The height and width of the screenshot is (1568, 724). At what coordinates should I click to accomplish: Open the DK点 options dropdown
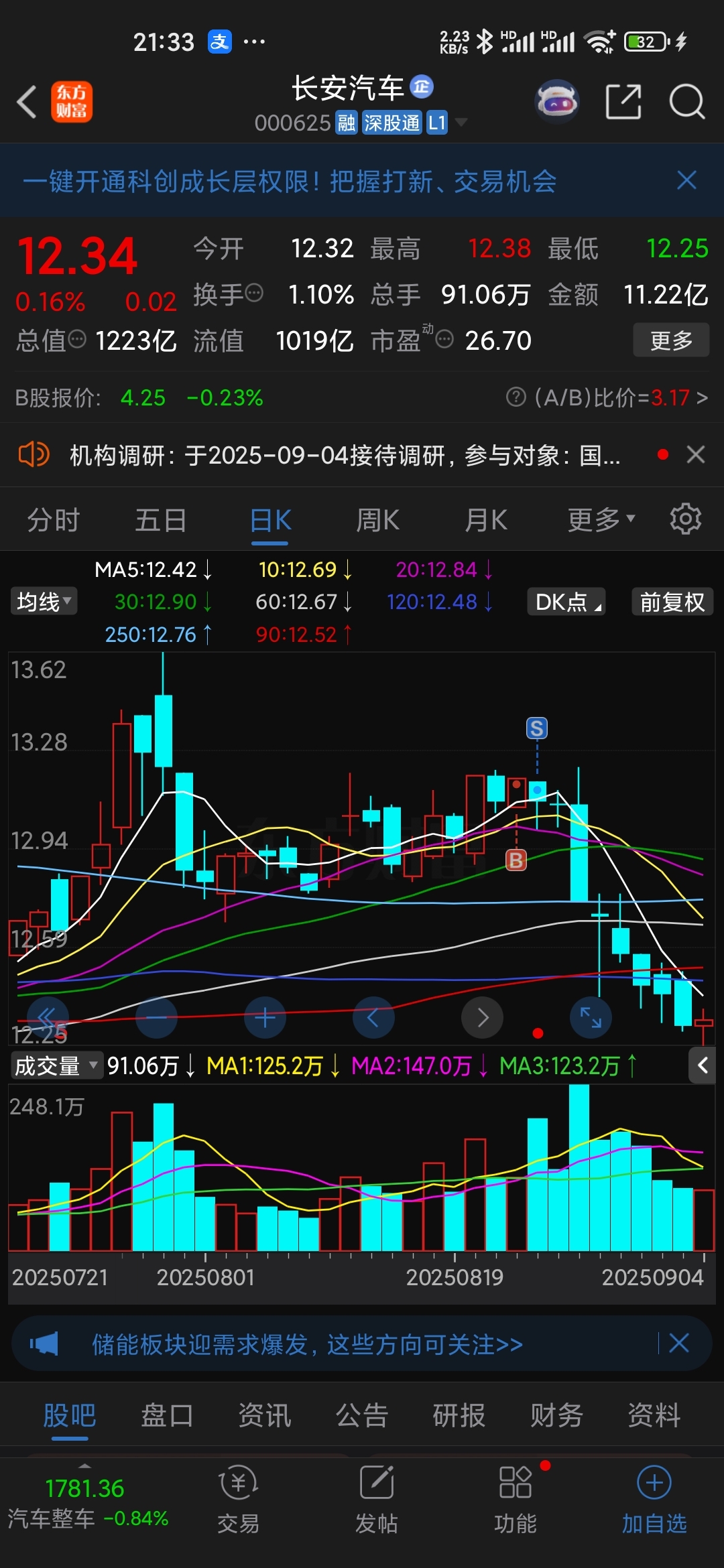[566, 601]
